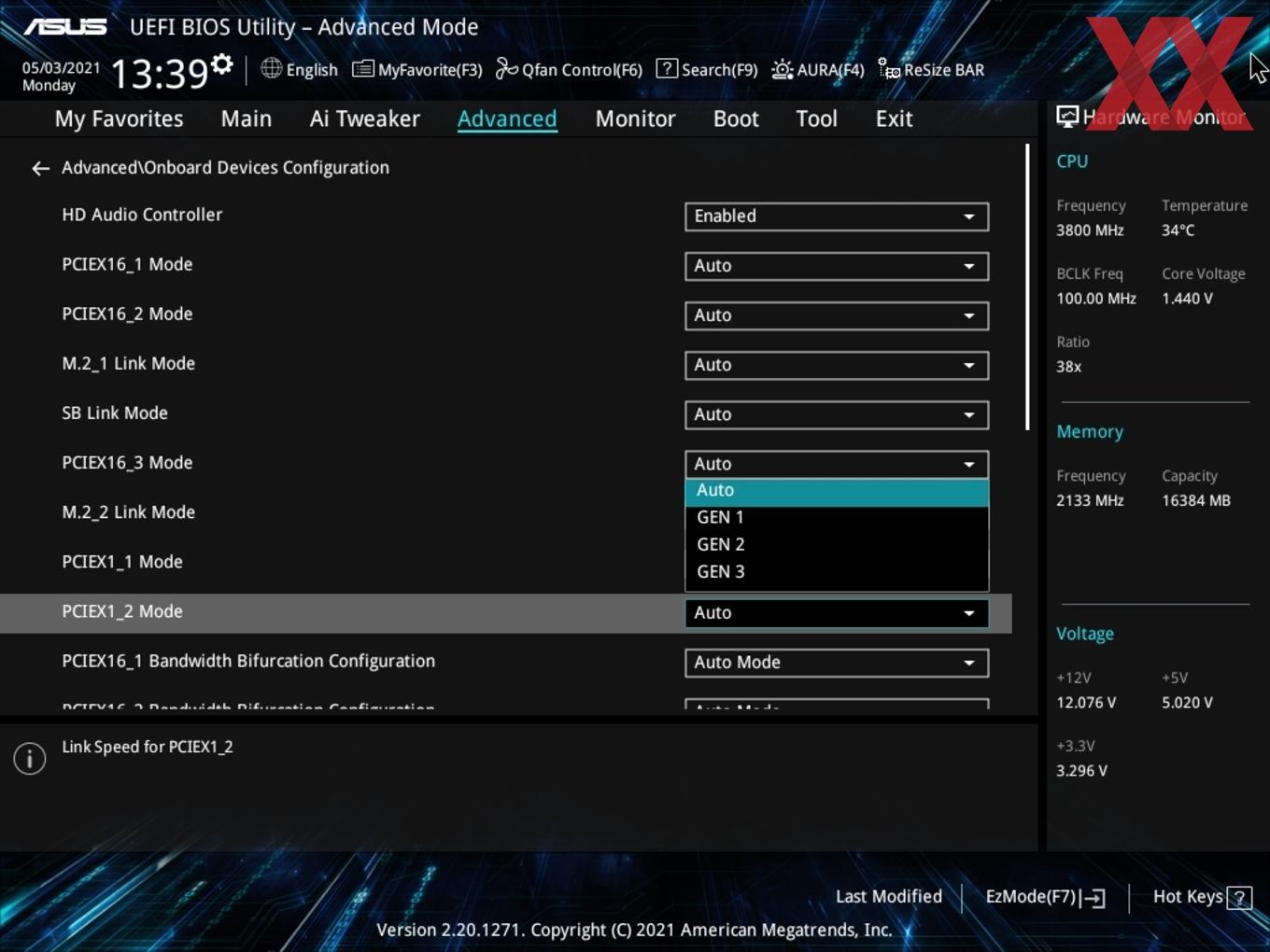Open the PCIEX16_1 Mode dropdown
This screenshot has height=952, width=1270.
point(837,266)
